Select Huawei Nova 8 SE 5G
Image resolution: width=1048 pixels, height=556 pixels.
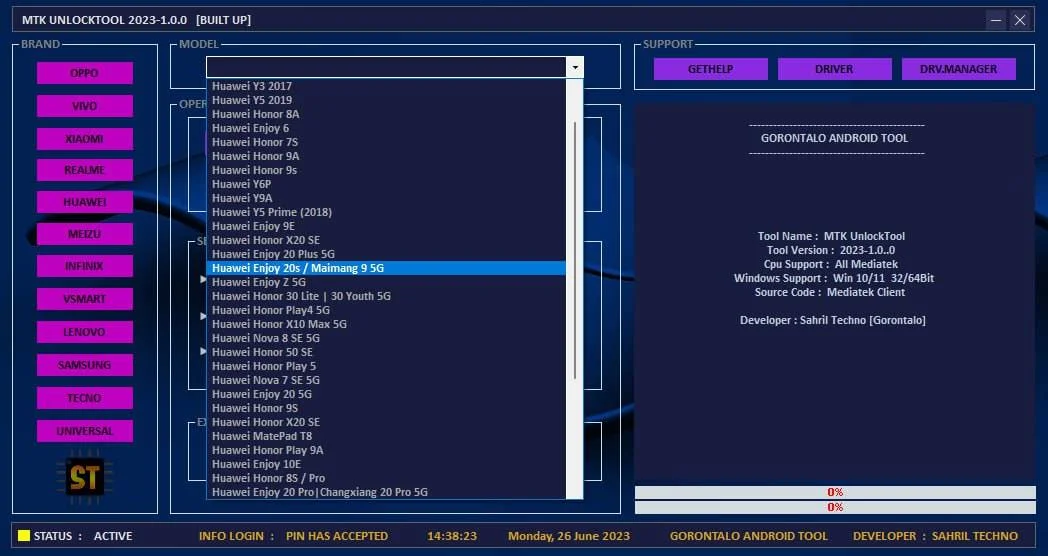[386, 338]
